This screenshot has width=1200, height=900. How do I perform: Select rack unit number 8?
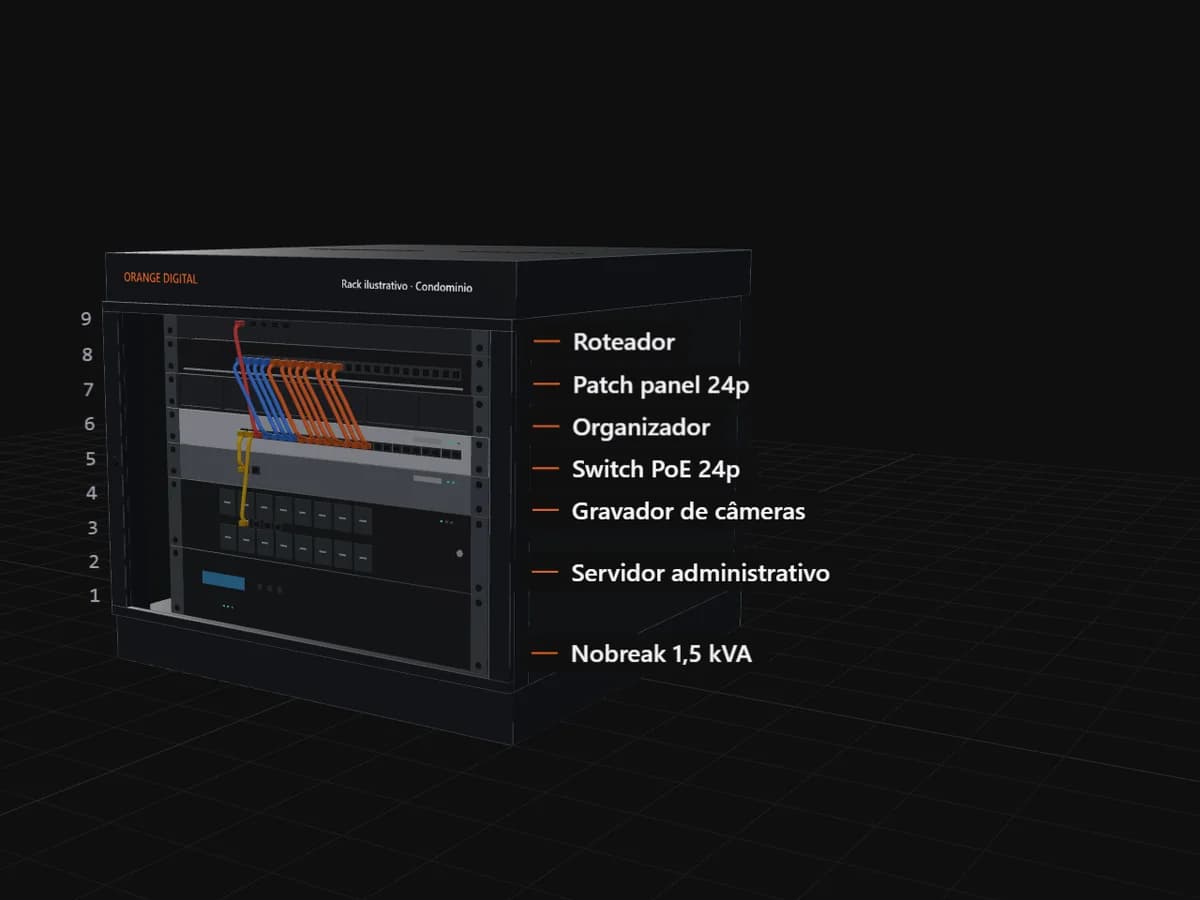(x=87, y=354)
